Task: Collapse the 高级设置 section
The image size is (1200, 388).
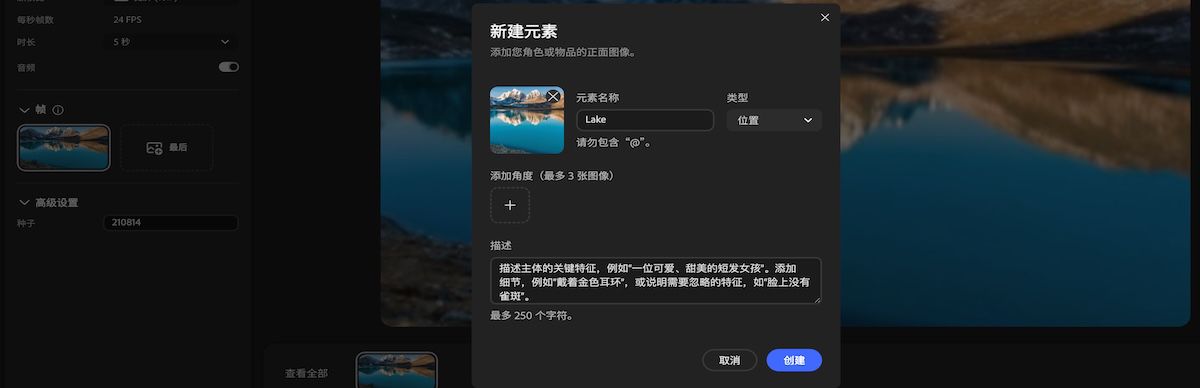Action: [25, 202]
